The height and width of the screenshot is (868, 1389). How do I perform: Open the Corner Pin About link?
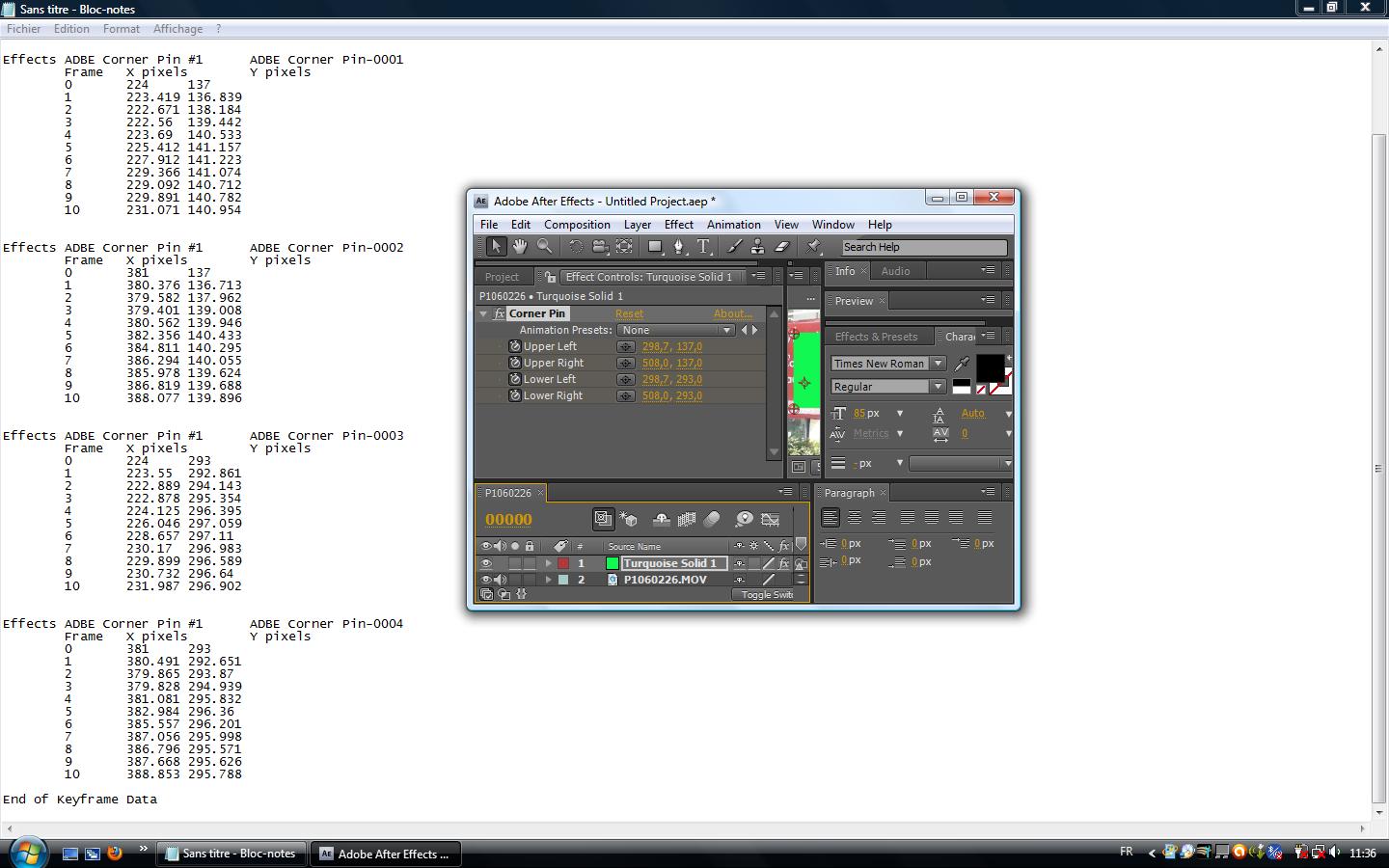click(733, 314)
